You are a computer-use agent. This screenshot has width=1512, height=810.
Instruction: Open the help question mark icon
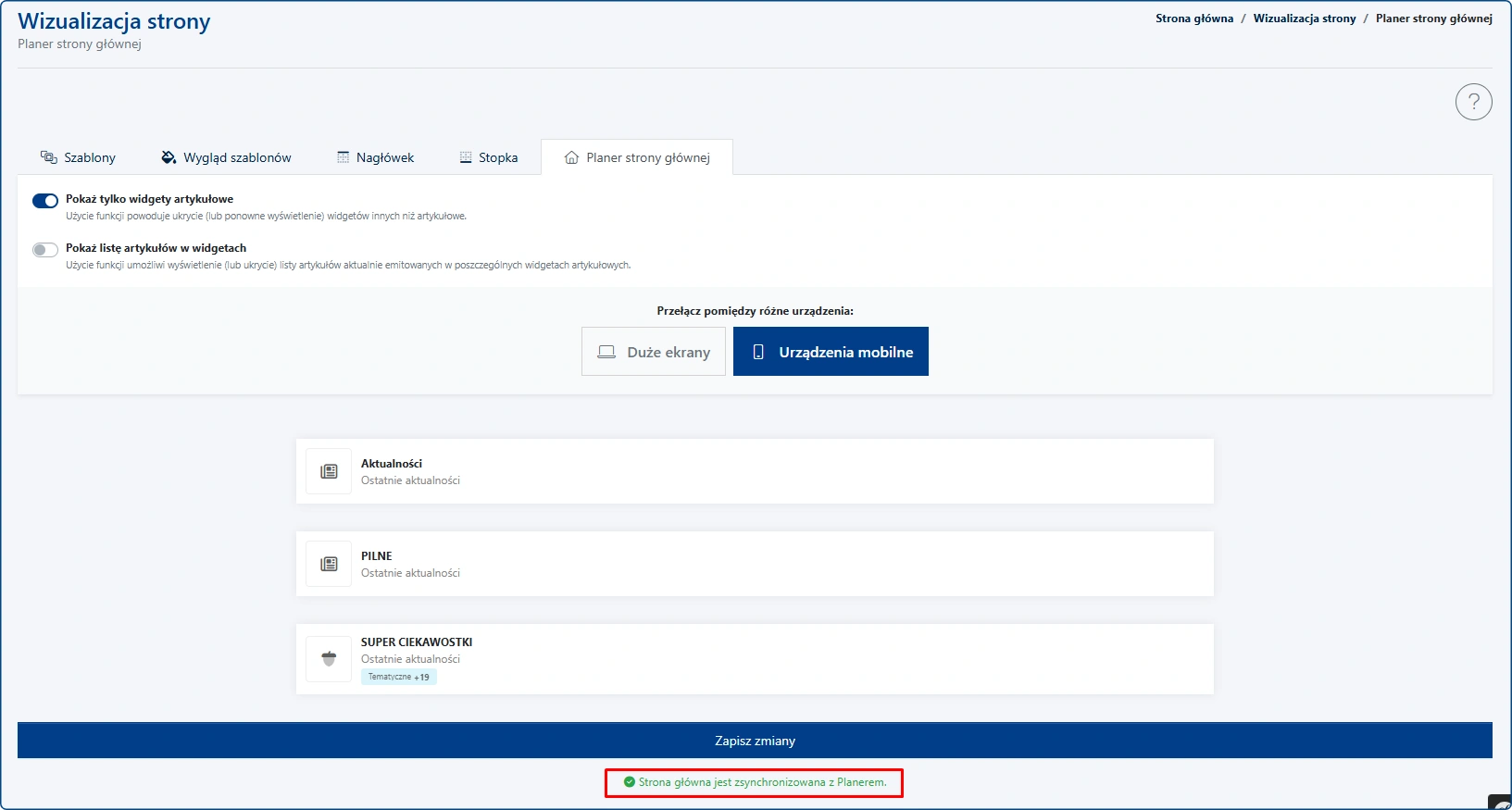[x=1473, y=102]
